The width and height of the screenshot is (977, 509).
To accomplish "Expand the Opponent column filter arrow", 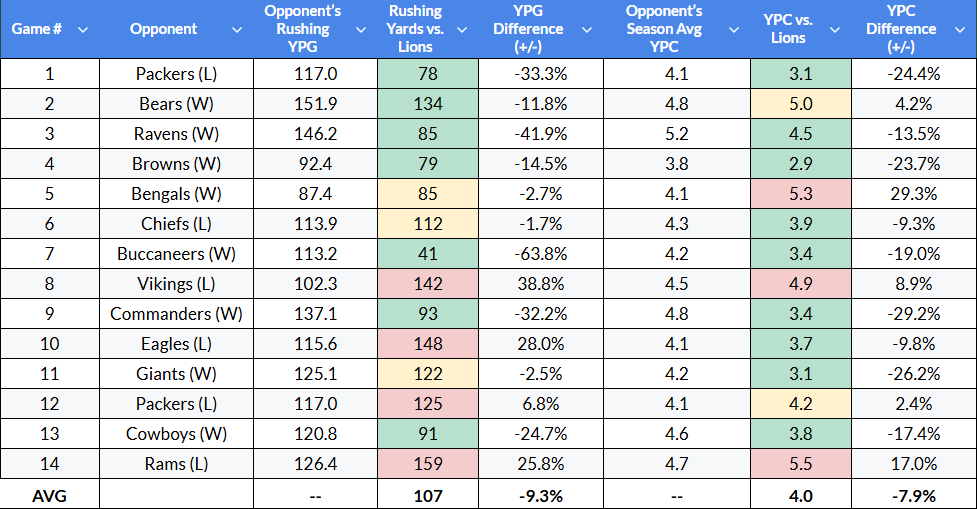I will (x=236, y=29).
